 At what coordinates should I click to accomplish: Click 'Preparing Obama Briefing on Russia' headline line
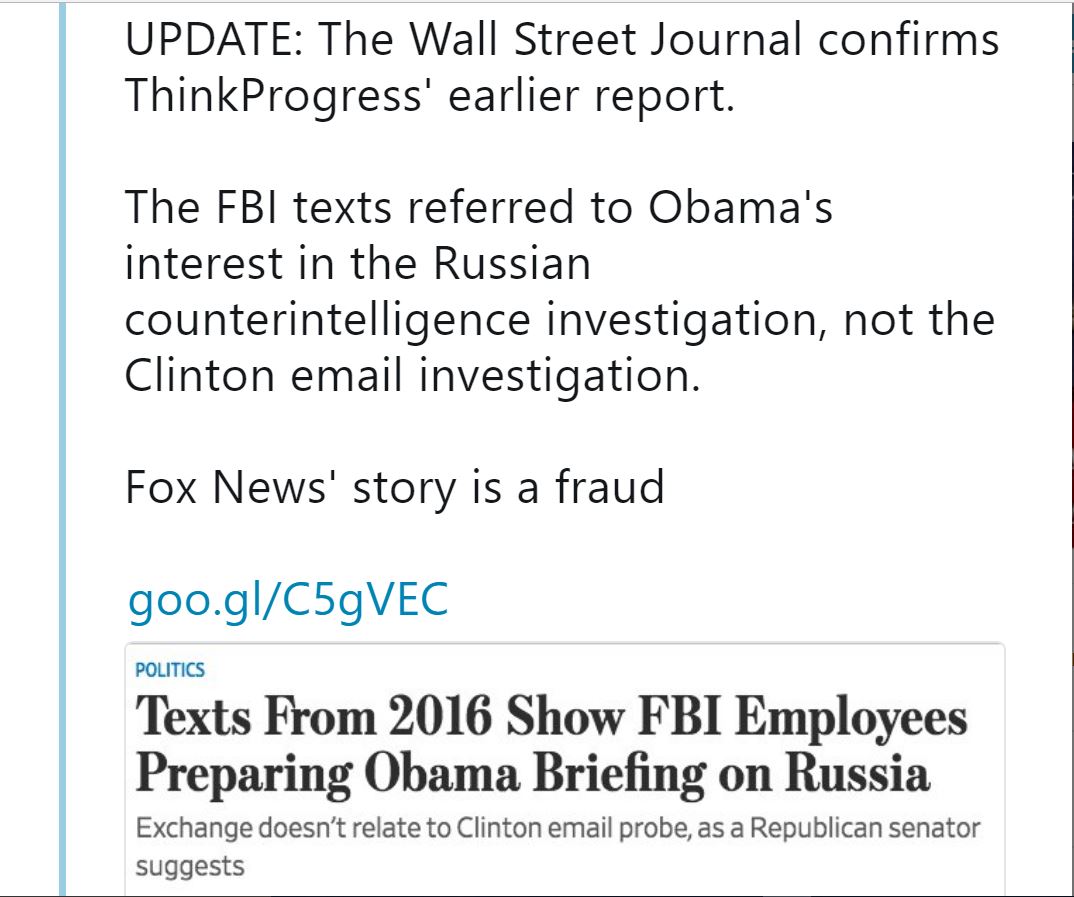coord(532,774)
